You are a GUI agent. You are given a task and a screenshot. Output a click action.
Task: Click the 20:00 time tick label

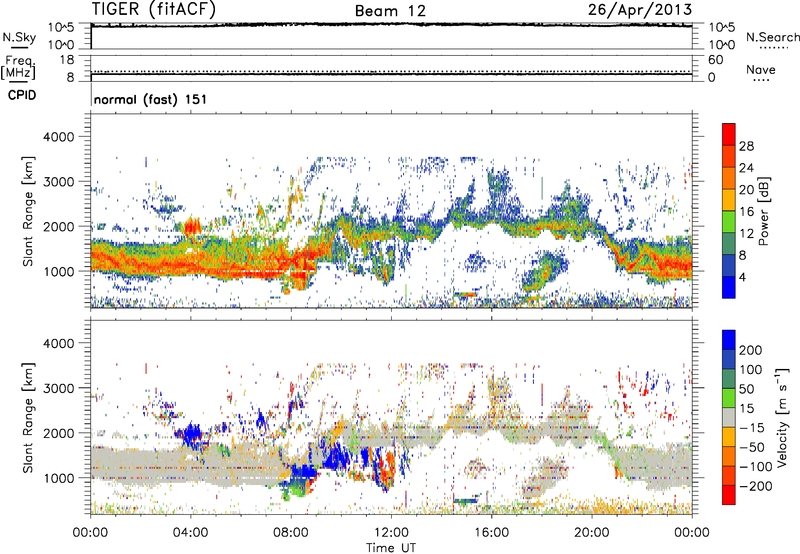(x=591, y=533)
